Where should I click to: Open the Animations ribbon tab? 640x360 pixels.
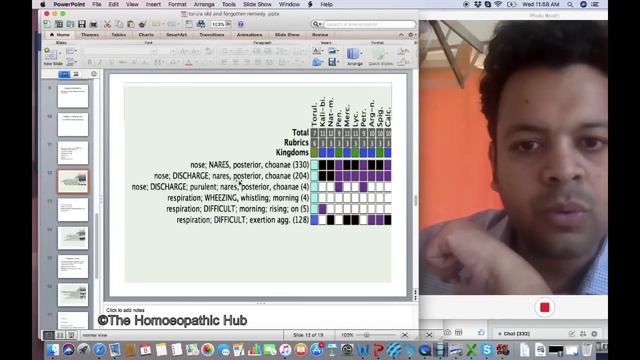pos(249,35)
